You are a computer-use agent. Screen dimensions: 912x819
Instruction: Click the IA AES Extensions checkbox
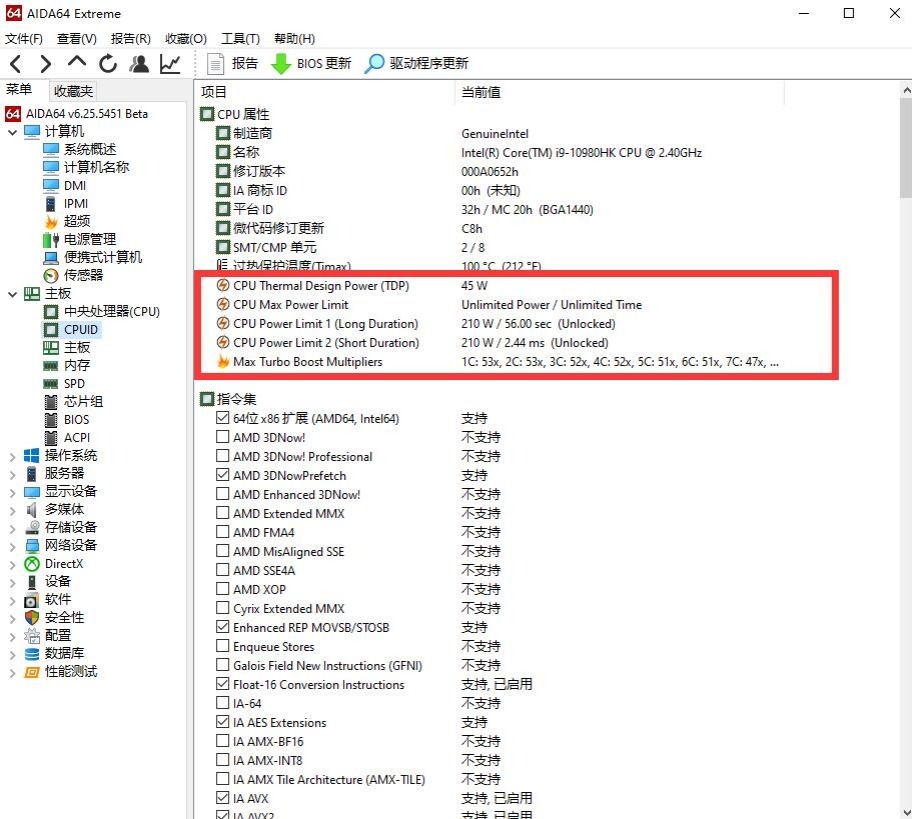pos(223,722)
